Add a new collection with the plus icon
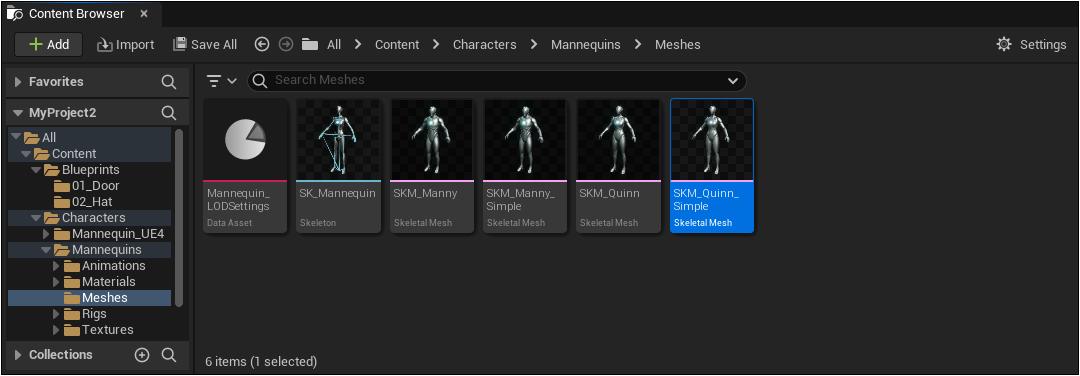 pos(142,355)
